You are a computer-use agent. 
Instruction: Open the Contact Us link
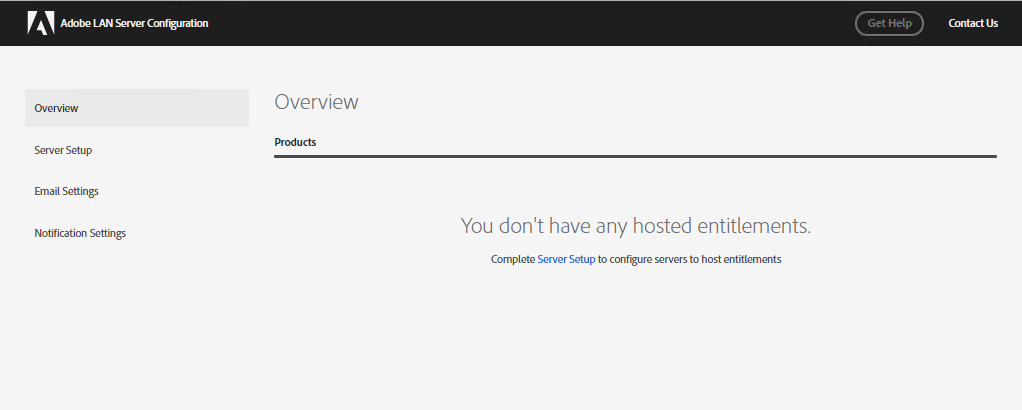(972, 23)
